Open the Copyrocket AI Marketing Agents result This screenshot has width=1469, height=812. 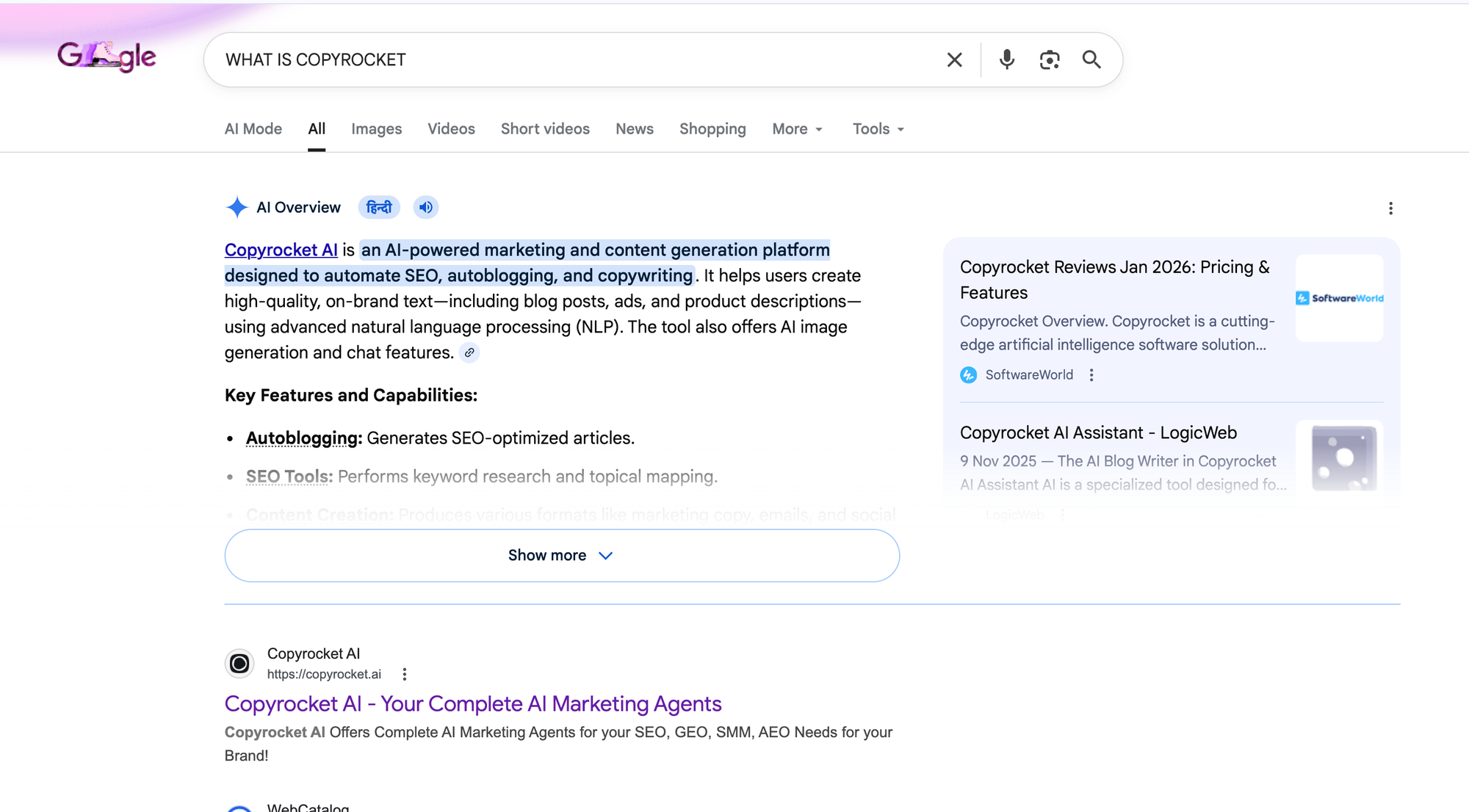tap(472, 703)
